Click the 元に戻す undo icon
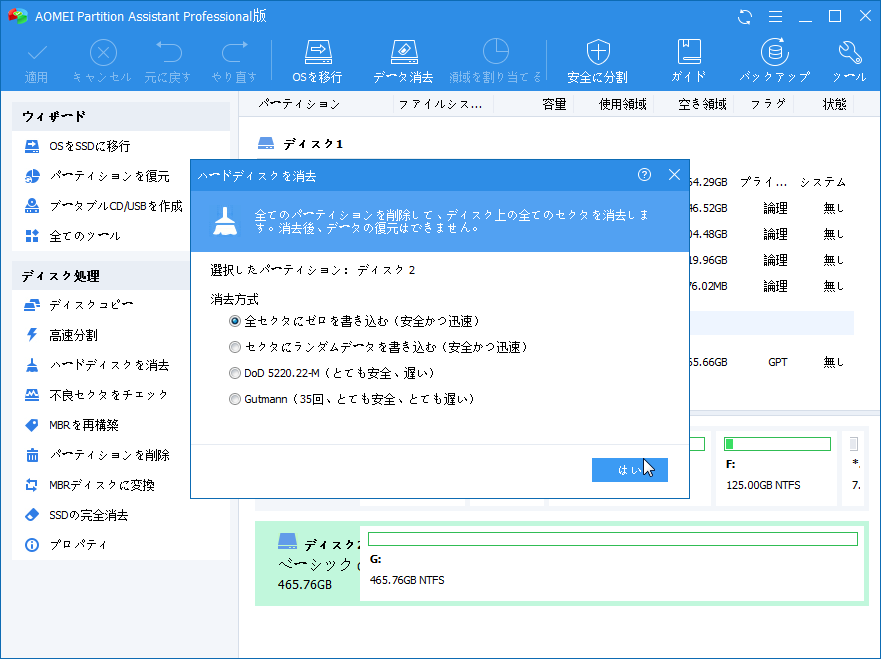The height and width of the screenshot is (659, 881). click(x=168, y=62)
